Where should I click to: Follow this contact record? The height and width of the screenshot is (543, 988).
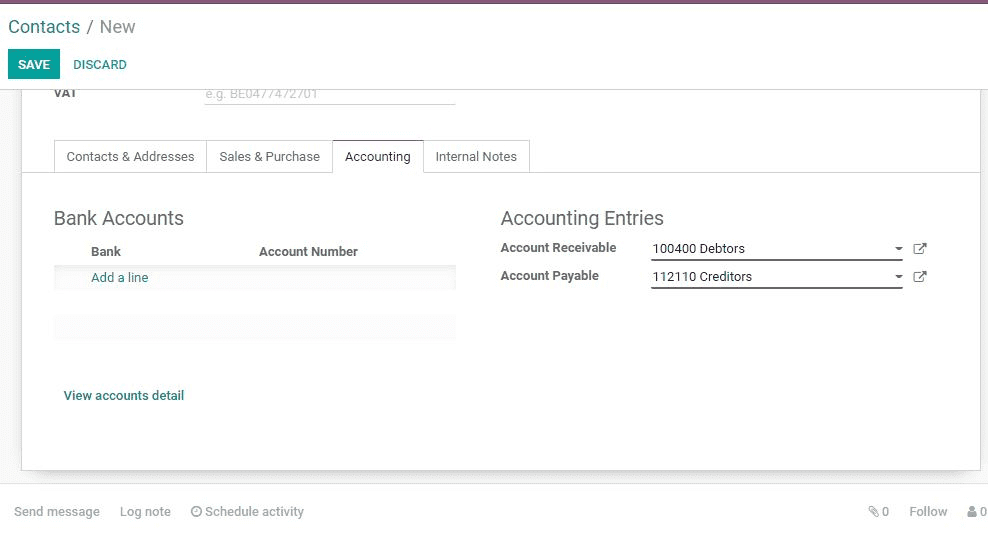pyautogui.click(x=928, y=512)
